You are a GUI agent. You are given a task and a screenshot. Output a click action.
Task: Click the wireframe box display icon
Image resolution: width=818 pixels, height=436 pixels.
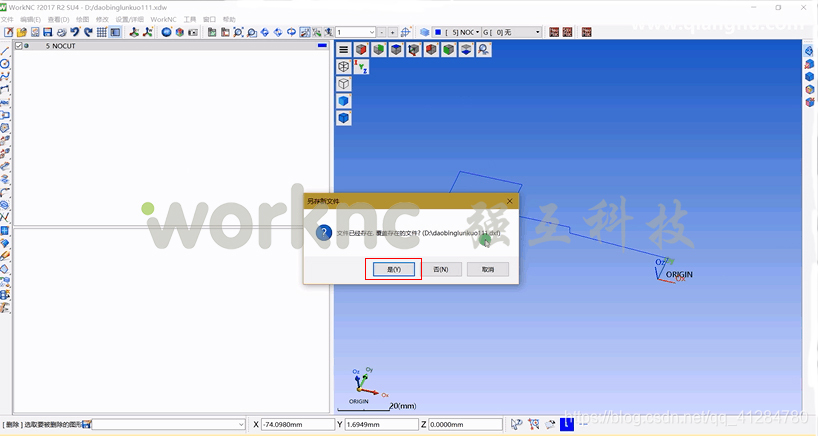click(x=343, y=84)
